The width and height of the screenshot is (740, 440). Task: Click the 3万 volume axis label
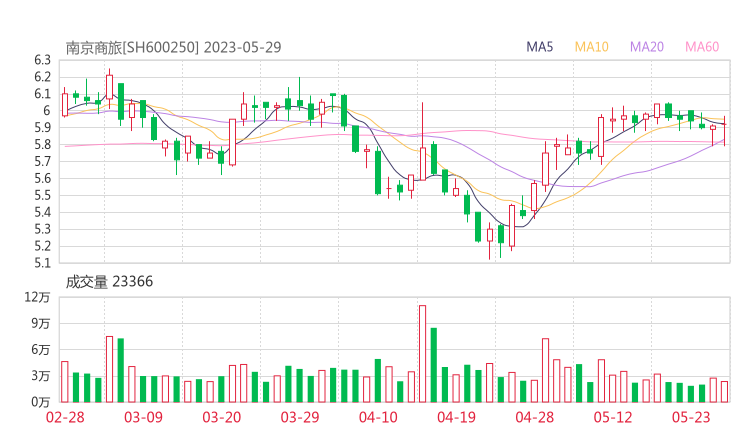point(41,376)
